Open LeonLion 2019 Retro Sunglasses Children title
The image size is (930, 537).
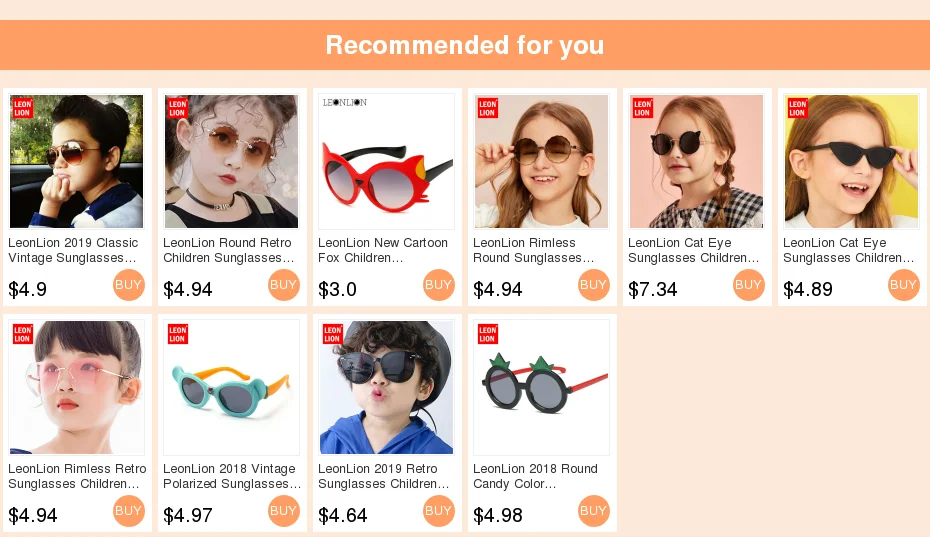384,476
